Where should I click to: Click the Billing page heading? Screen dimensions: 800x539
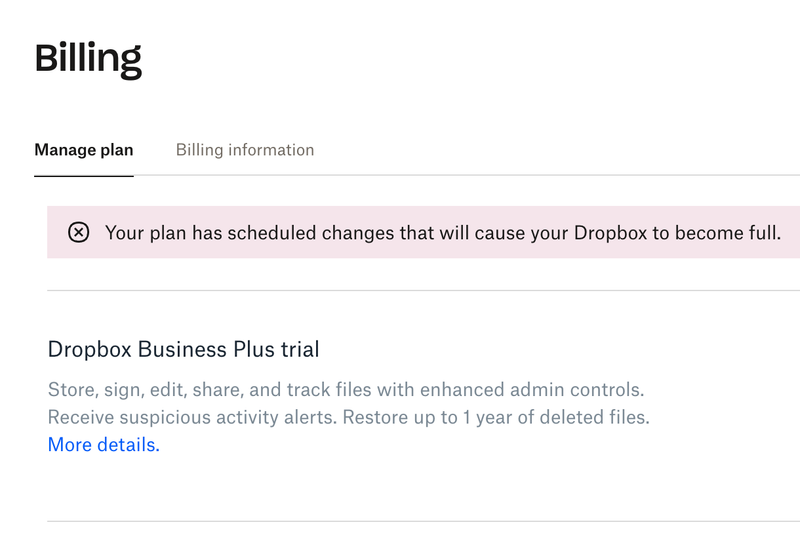click(88, 58)
